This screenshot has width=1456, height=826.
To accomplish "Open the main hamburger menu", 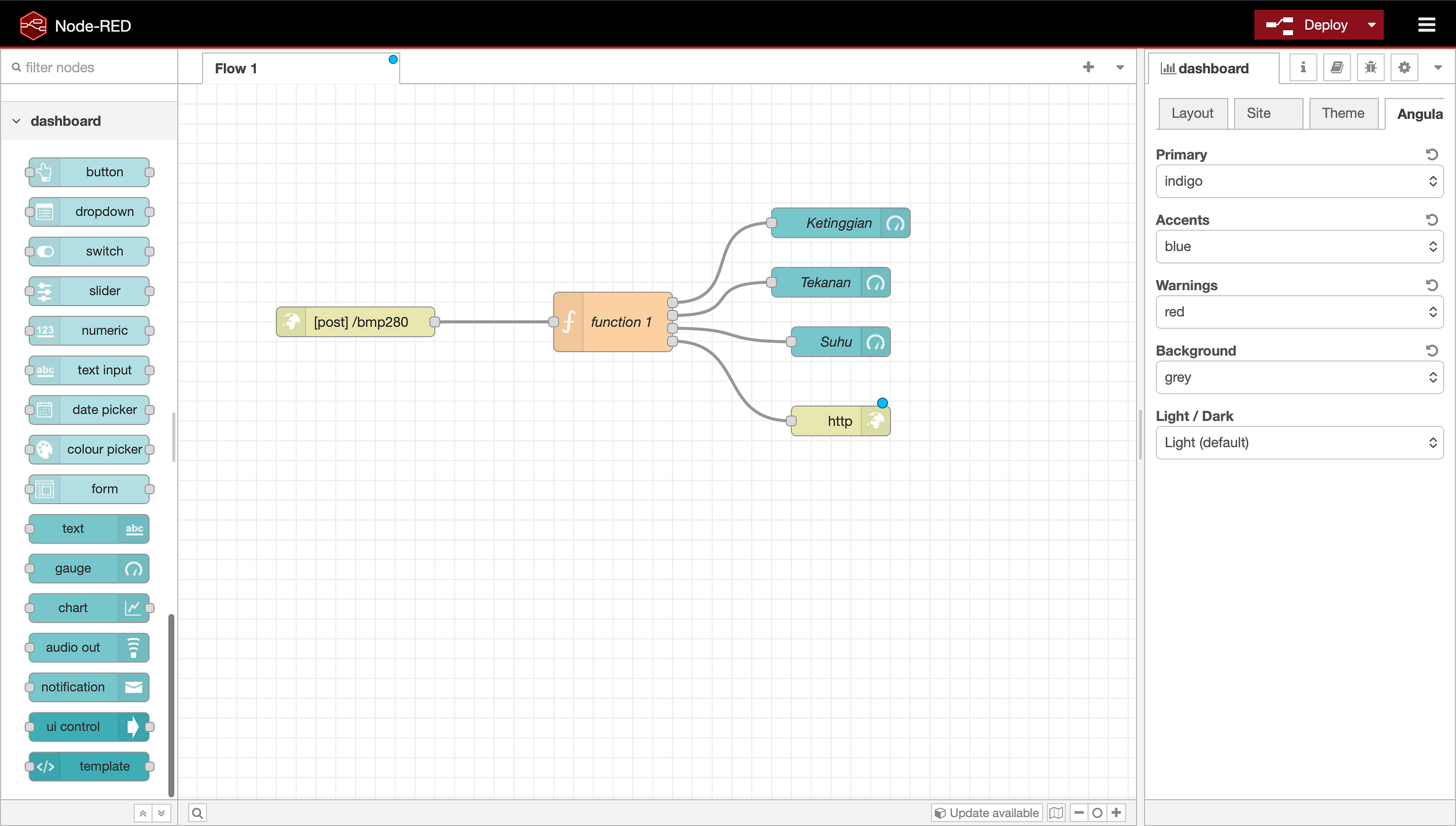I will click(1426, 25).
